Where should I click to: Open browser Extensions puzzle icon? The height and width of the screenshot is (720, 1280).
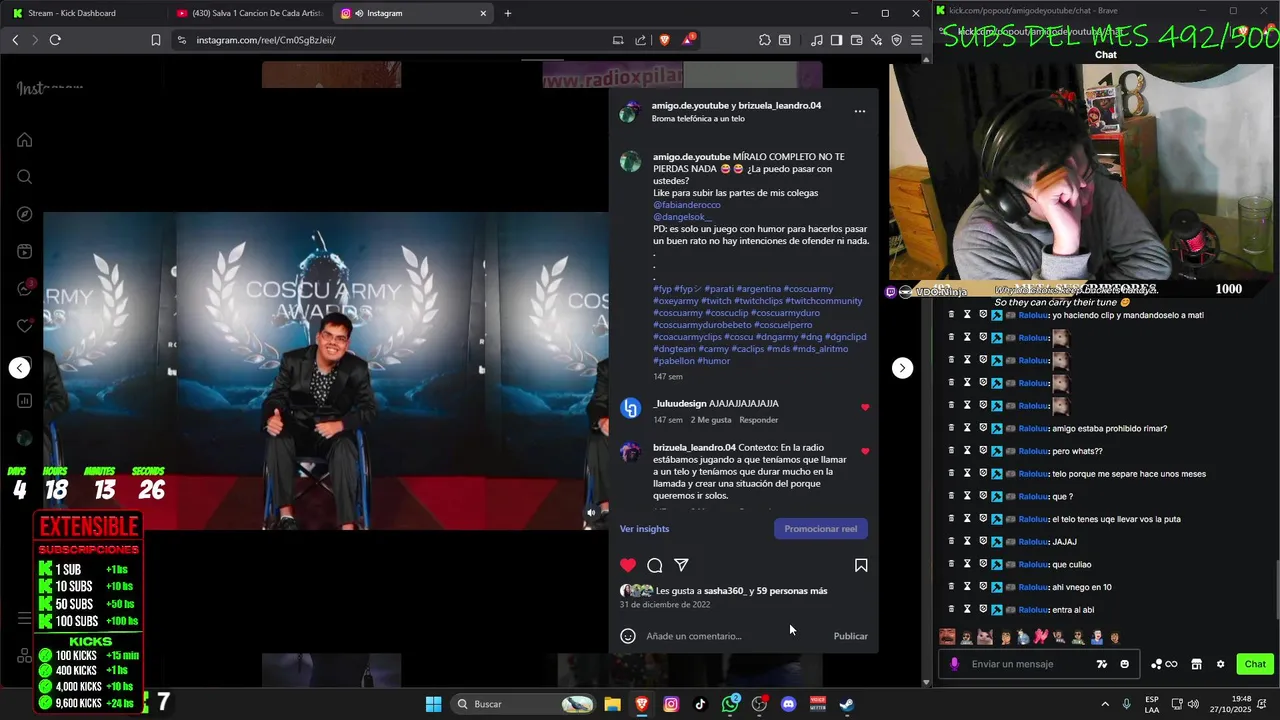[765, 40]
